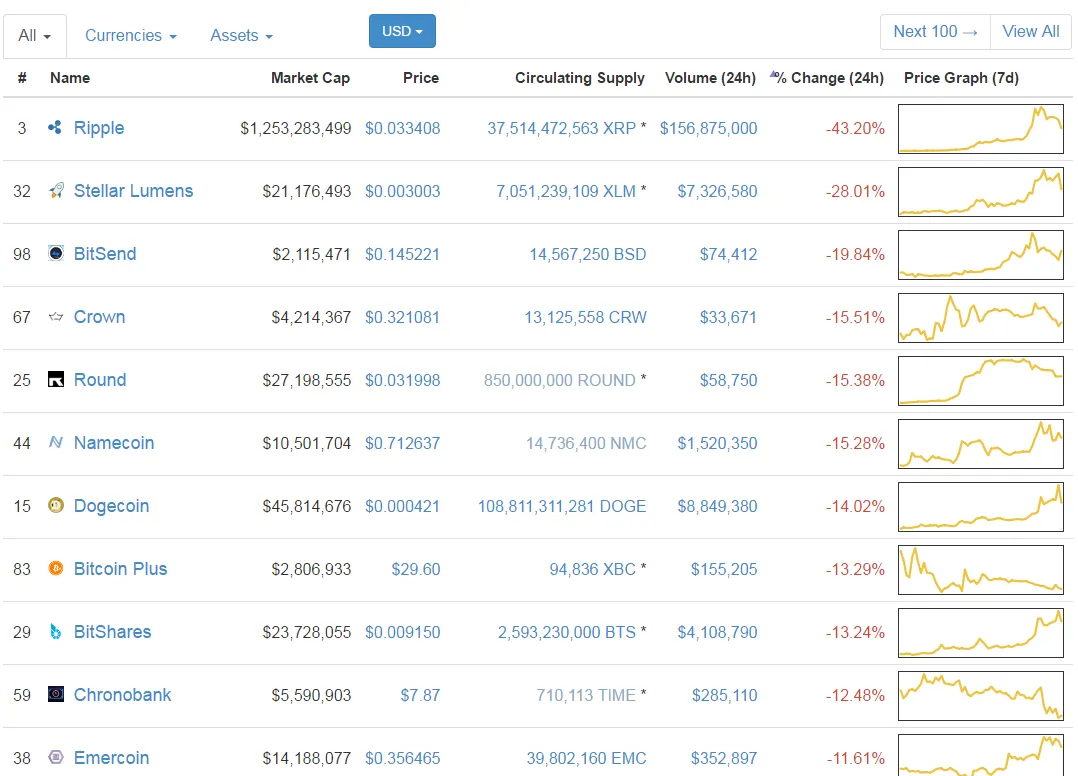Click the Crown coin icon
The height and width of the screenshot is (776, 1078).
tap(56, 317)
